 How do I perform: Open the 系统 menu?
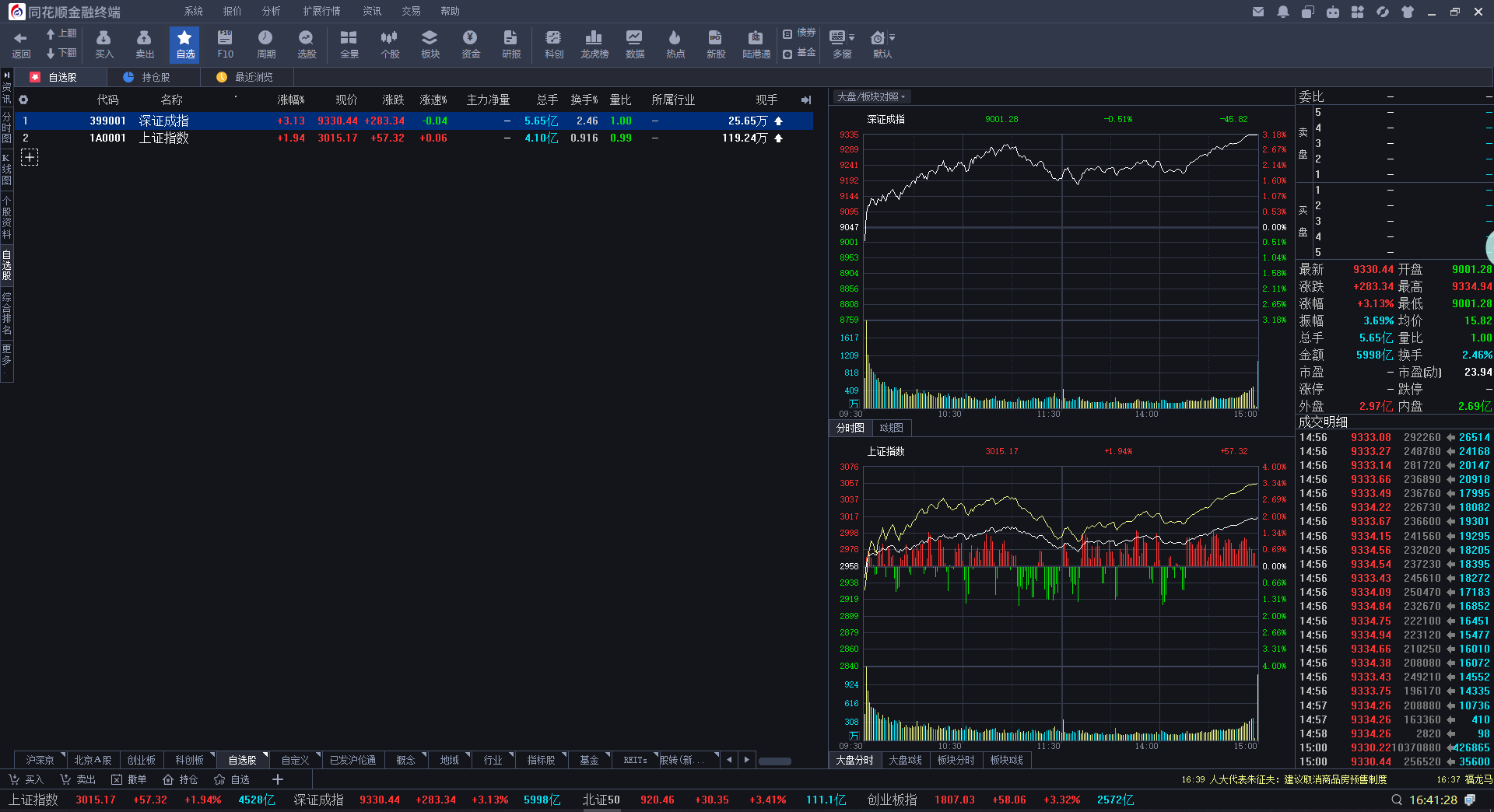[194, 11]
